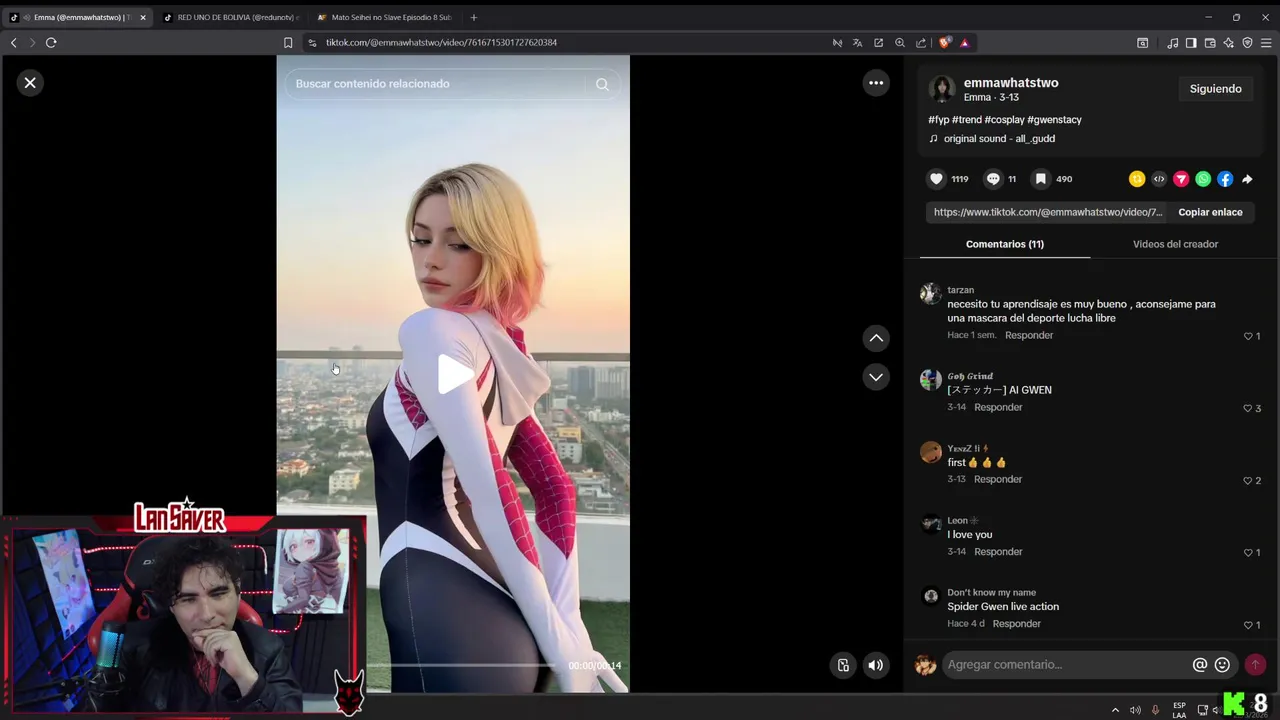This screenshot has width=1280, height=720.
Task: Open the emoji picker in comment box
Action: 1222,665
